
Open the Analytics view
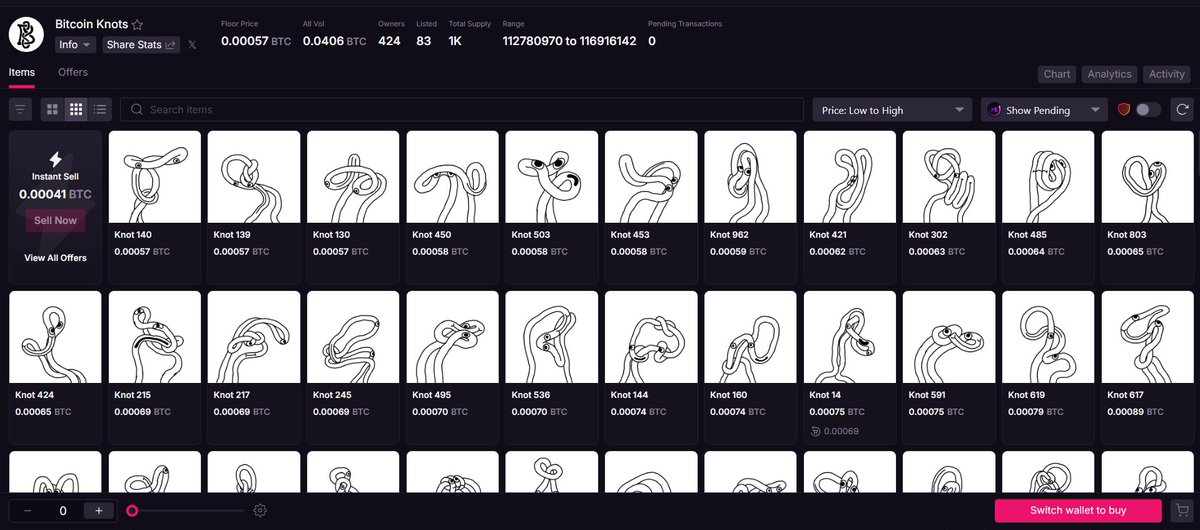[x=1109, y=74]
